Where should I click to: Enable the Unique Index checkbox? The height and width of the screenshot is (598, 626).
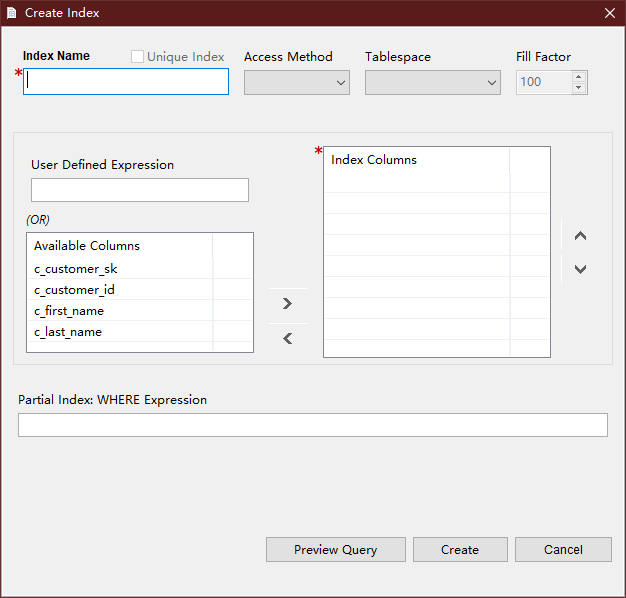click(137, 57)
